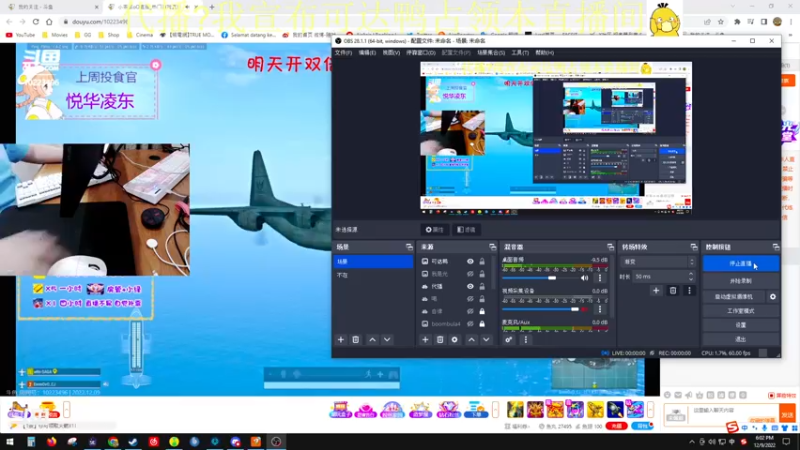This screenshot has height=450, width=800.
Task: Show the boombula4 source eye toggle
Action: (x=470, y=324)
